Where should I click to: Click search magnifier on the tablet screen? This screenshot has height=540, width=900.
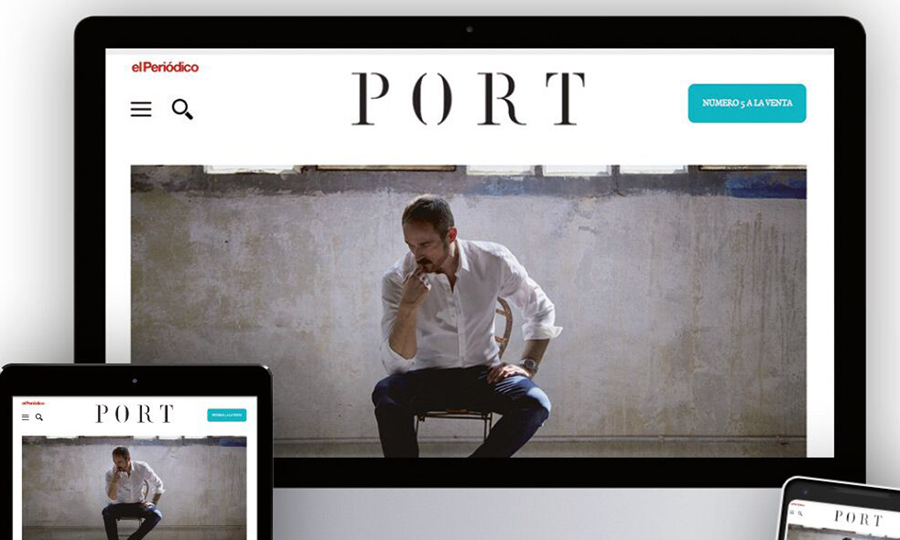[x=39, y=417]
